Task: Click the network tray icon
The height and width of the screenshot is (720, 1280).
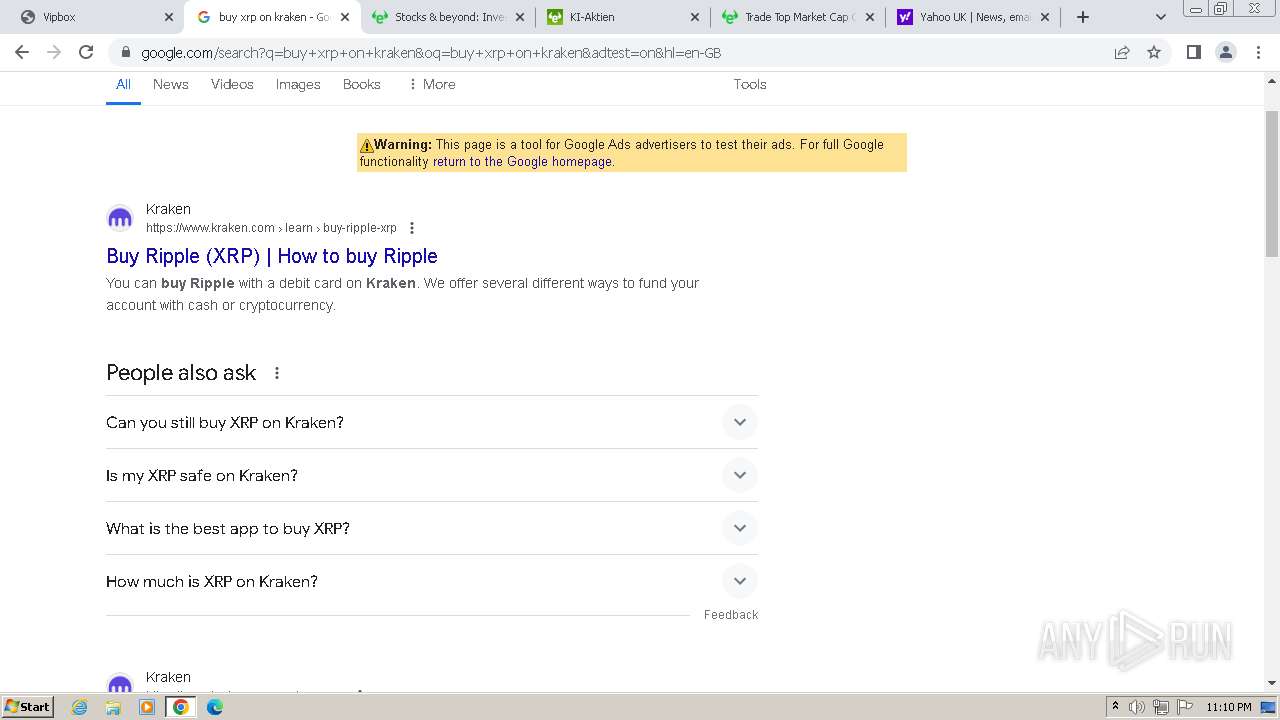Action: pos(1161,707)
